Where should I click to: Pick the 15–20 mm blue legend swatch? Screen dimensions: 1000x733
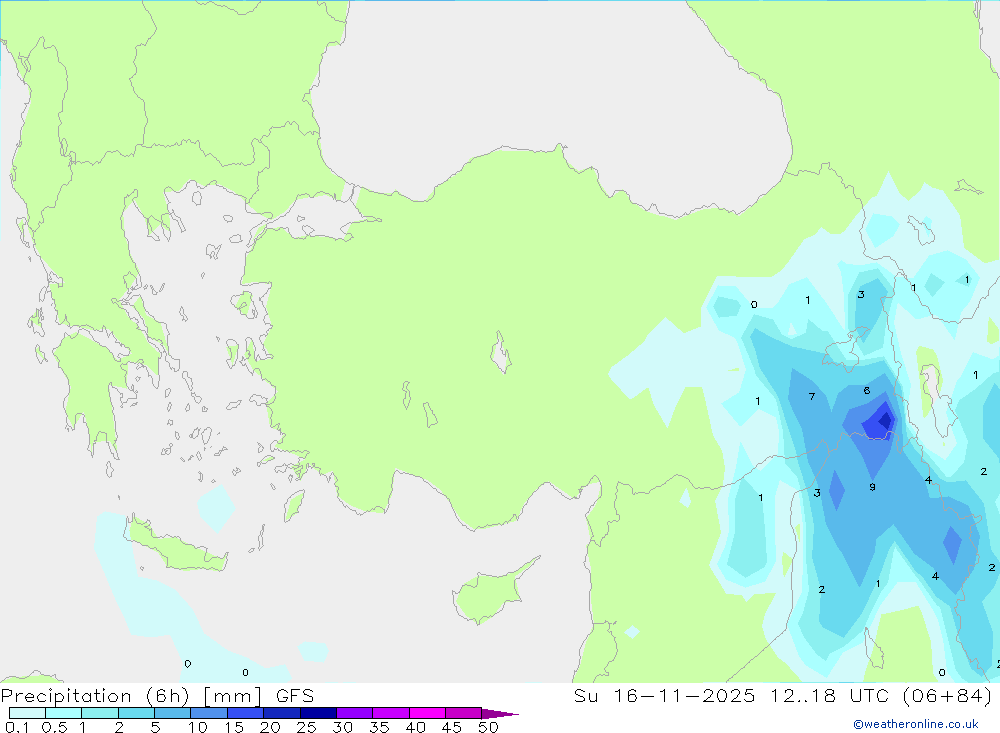click(x=246, y=713)
